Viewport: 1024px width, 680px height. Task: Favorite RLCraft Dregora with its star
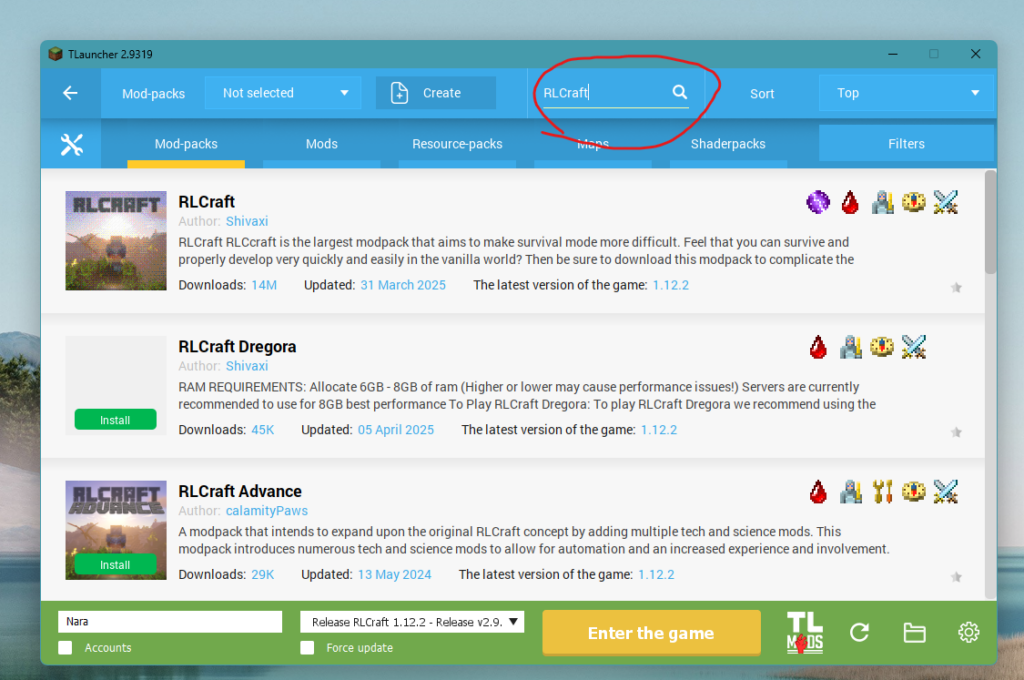[956, 433]
